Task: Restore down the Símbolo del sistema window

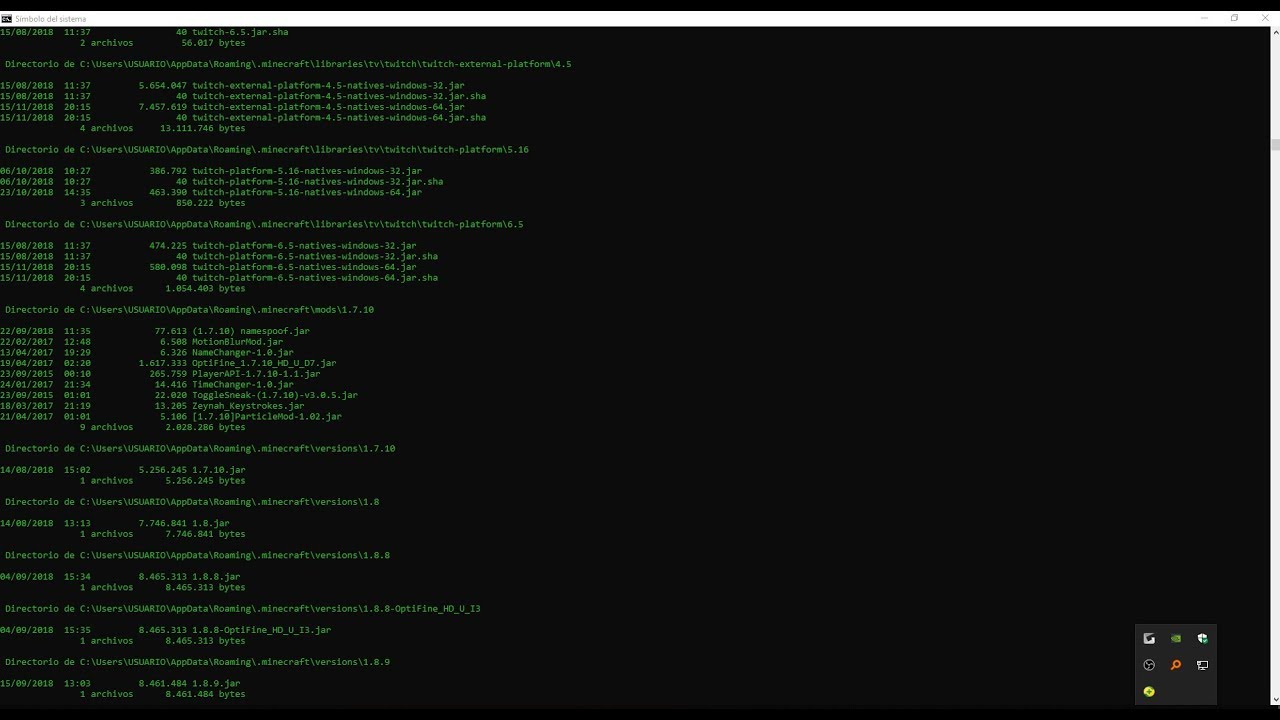Action: click(x=1234, y=18)
